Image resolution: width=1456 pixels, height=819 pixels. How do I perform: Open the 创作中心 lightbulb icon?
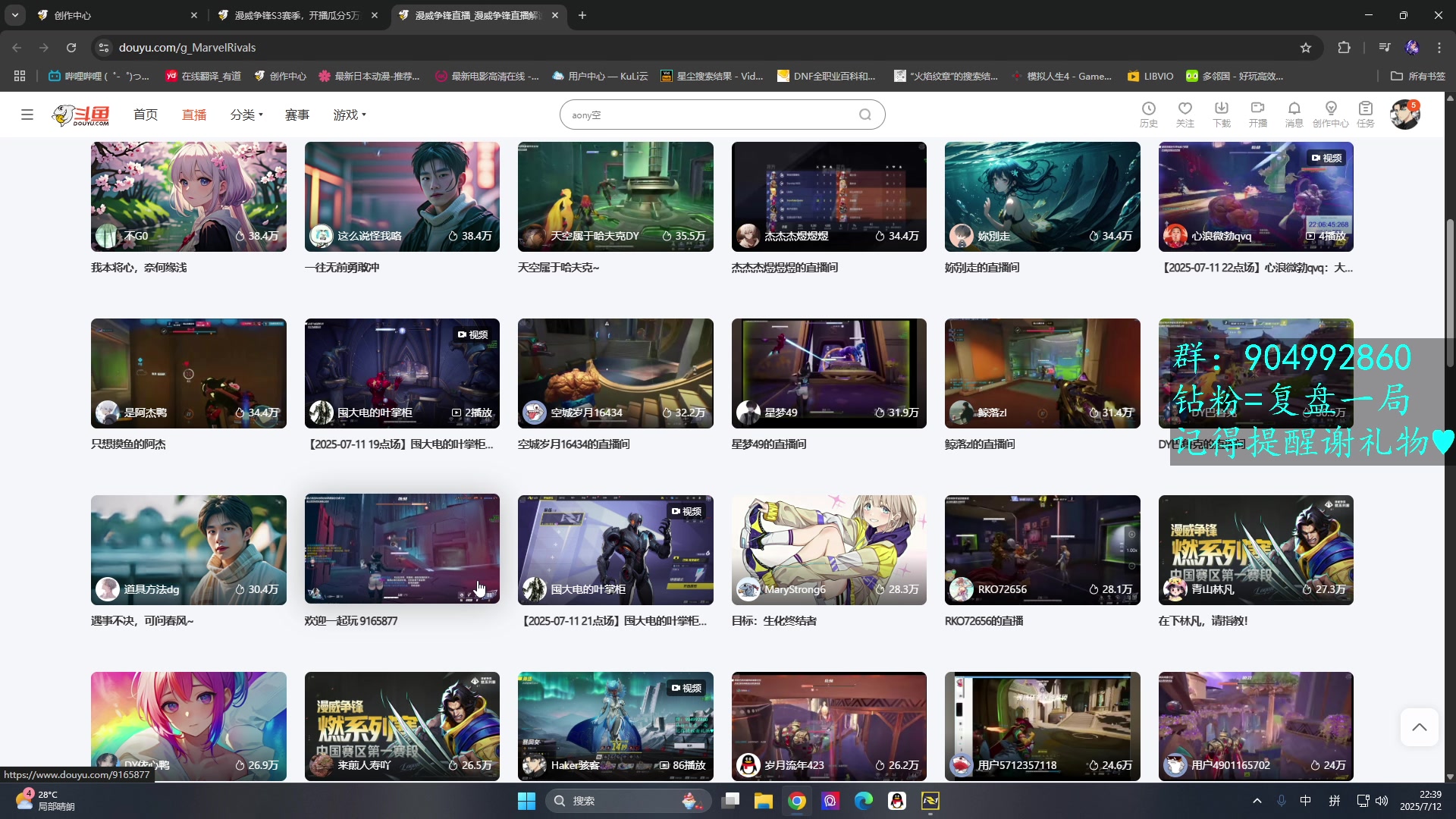(1331, 115)
